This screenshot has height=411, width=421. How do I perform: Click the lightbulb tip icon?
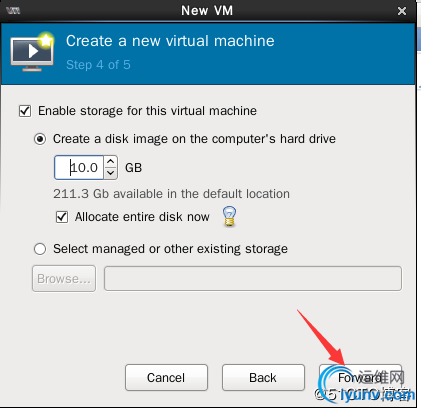(x=229, y=216)
